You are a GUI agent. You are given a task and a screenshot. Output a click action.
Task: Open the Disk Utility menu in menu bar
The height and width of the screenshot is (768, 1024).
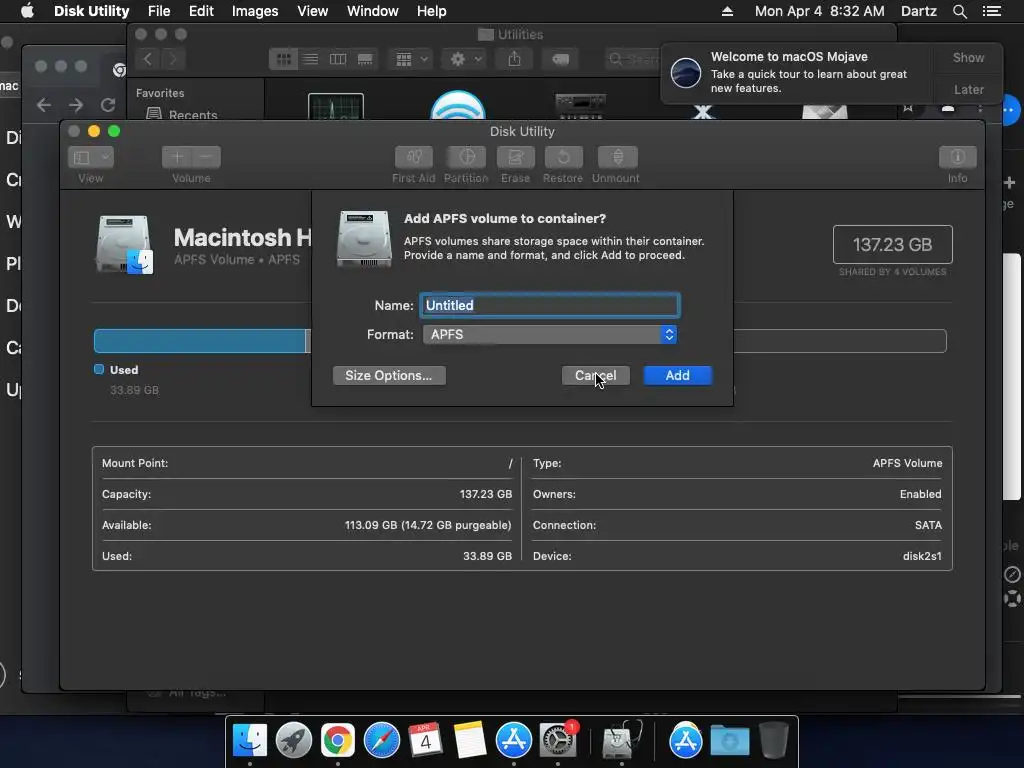pos(91,11)
